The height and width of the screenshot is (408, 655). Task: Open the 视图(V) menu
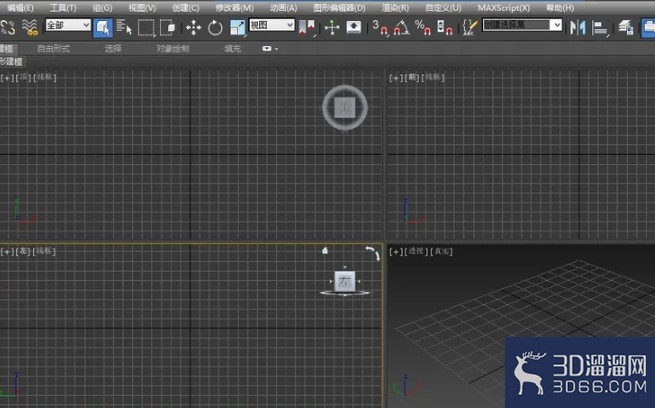pyautogui.click(x=142, y=8)
